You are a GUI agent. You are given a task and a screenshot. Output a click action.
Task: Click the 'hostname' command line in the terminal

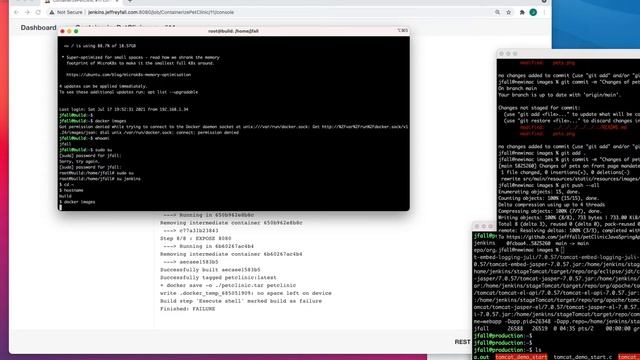coord(71,190)
